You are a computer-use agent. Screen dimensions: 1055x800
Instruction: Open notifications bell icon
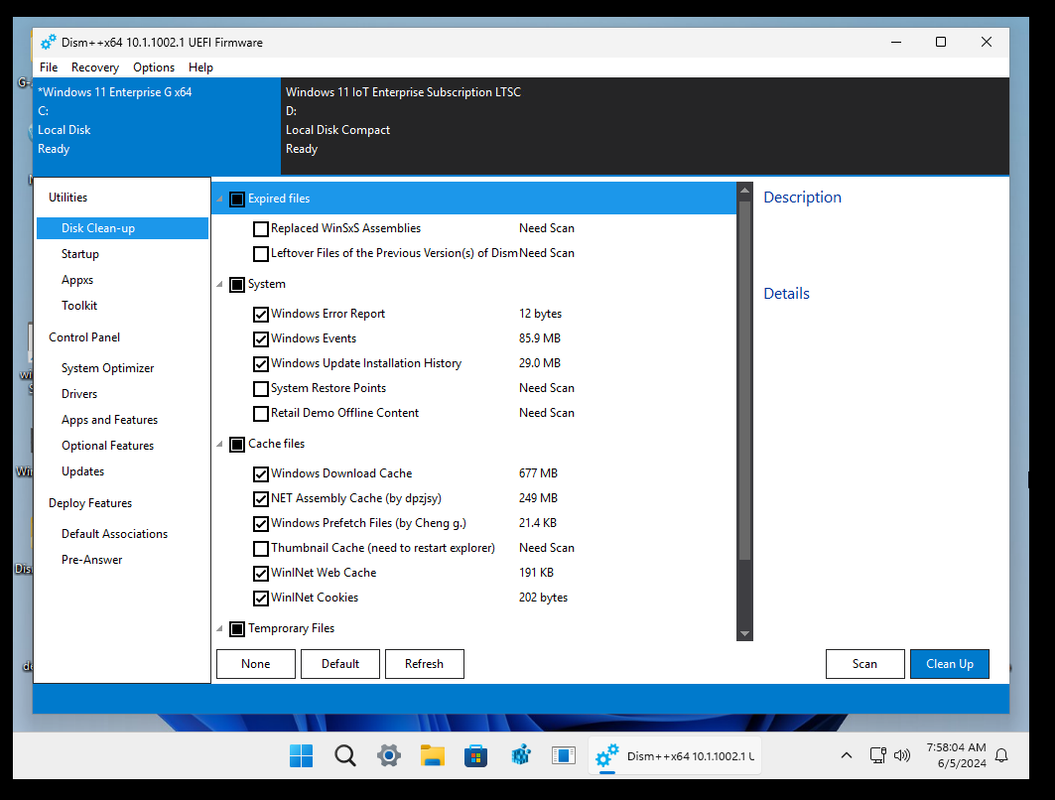[x=1001, y=756]
